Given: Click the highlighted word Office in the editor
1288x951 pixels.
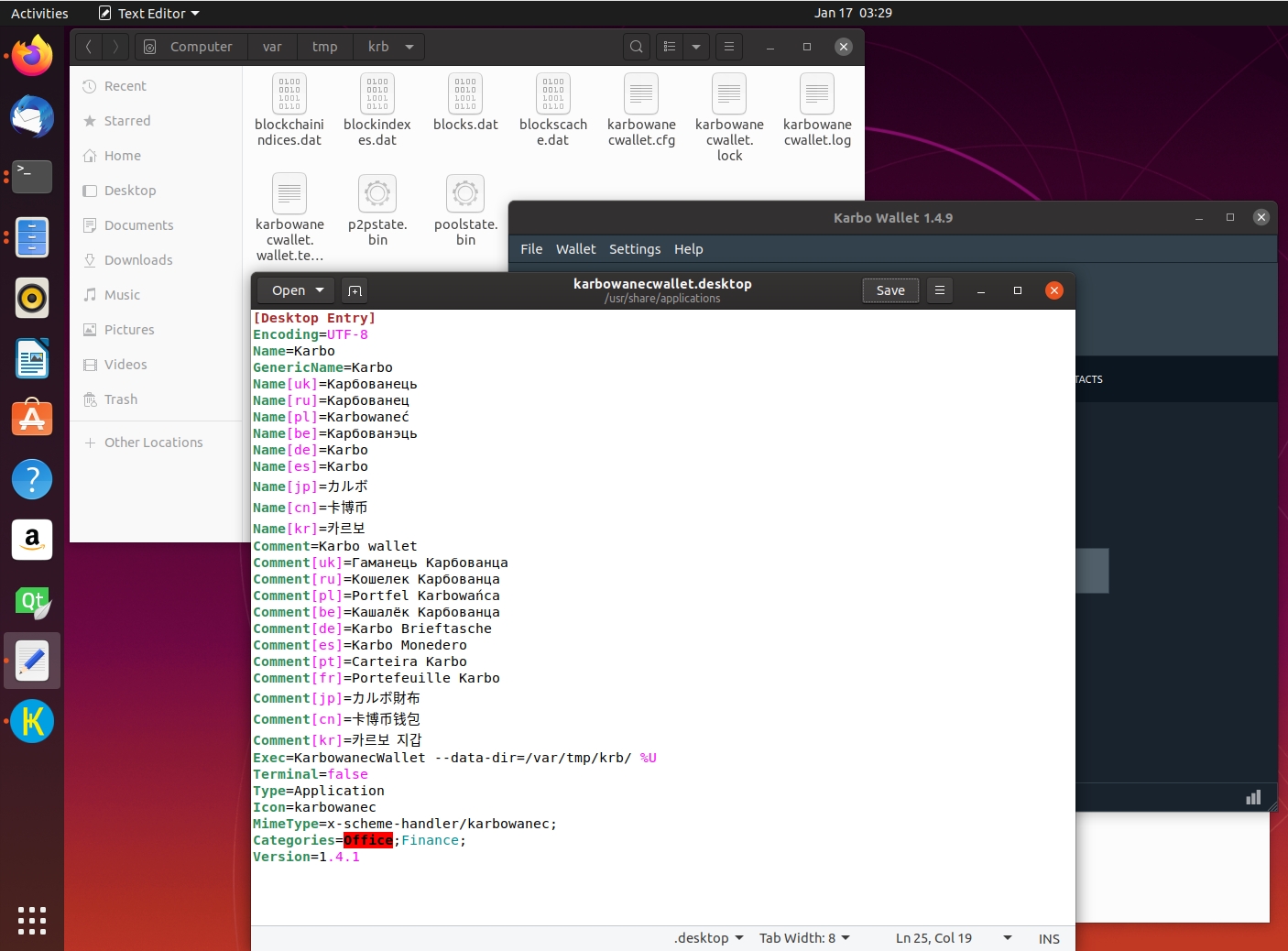Looking at the screenshot, I should 368,840.
